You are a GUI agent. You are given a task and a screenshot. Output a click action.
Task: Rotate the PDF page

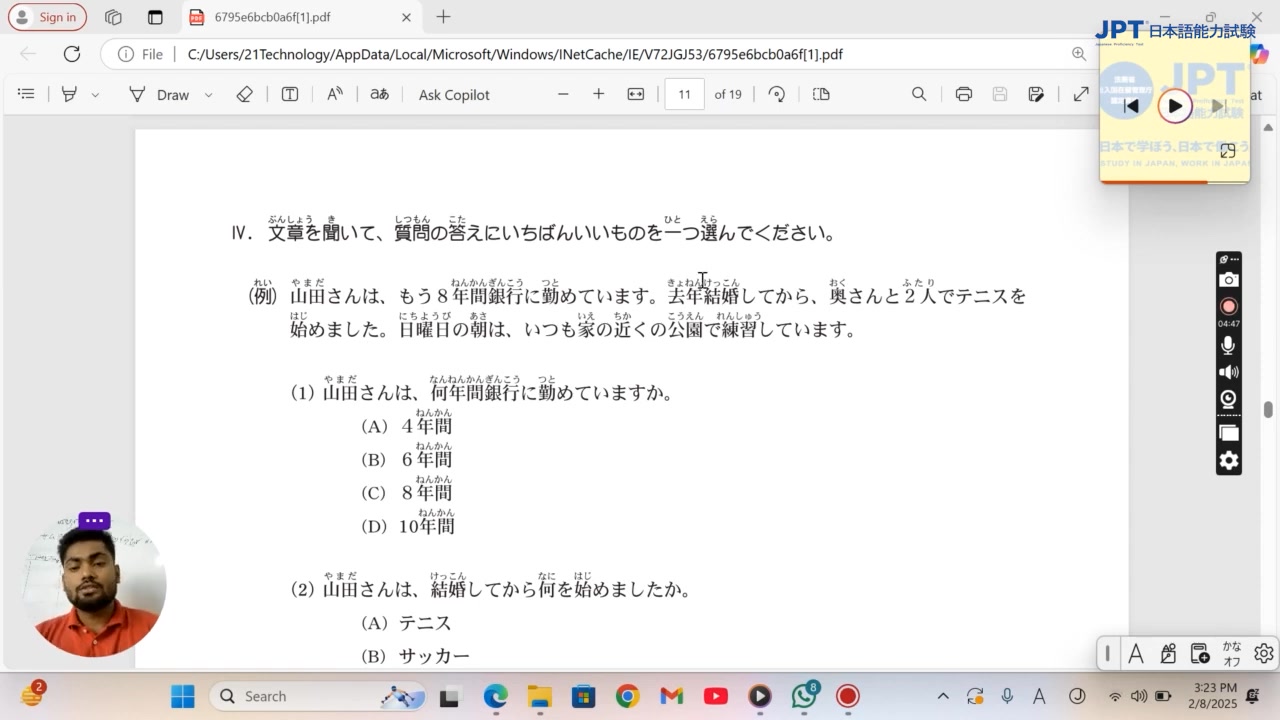(x=777, y=94)
